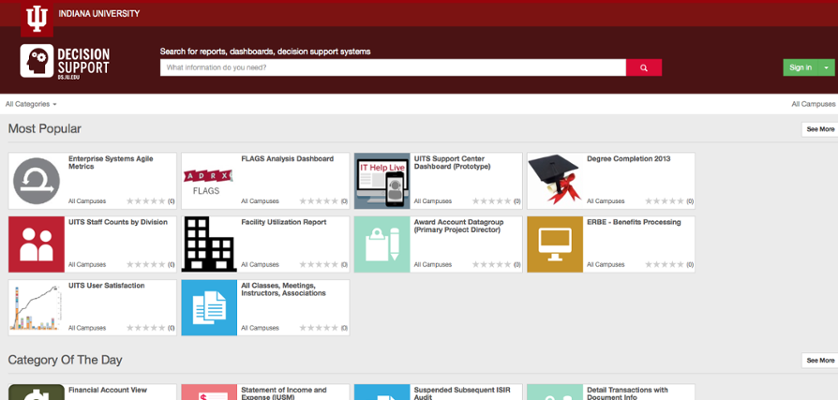This screenshot has width=838, height=400.
Task: Click the blue Suspended Subsequent ISIR icon
Action: [x=382, y=393]
